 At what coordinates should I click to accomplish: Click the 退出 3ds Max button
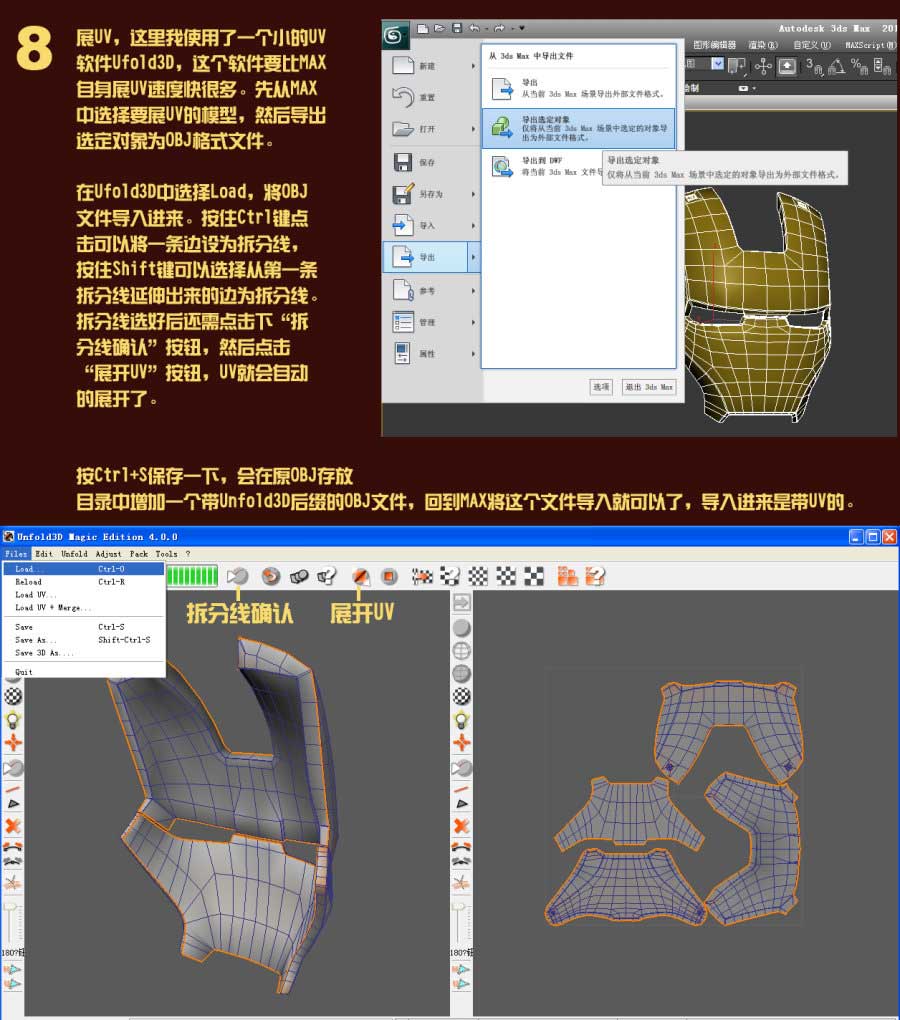click(x=648, y=387)
